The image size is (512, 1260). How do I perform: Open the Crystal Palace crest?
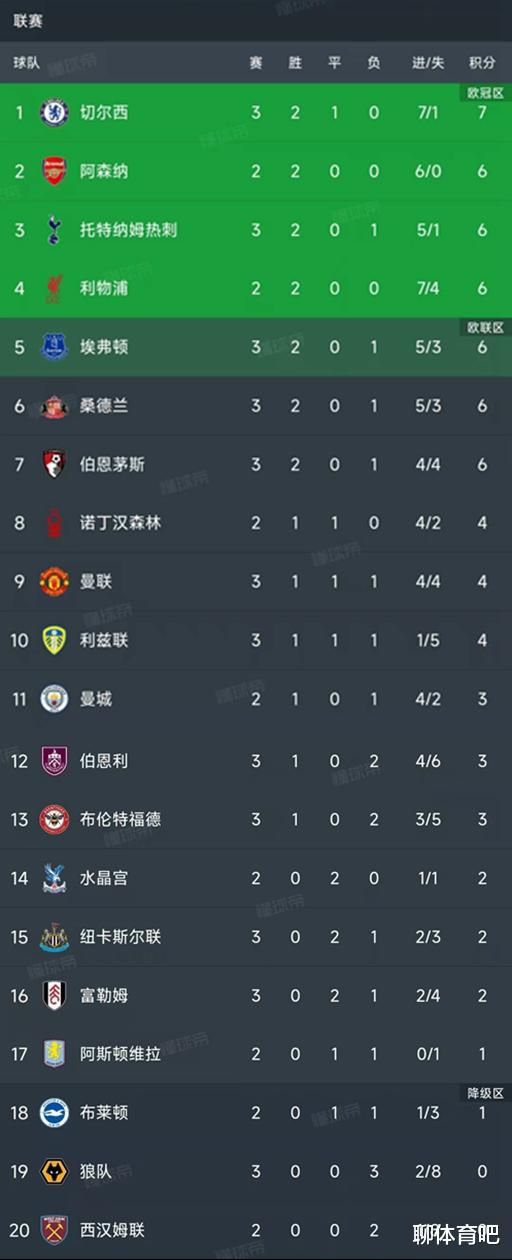54,878
